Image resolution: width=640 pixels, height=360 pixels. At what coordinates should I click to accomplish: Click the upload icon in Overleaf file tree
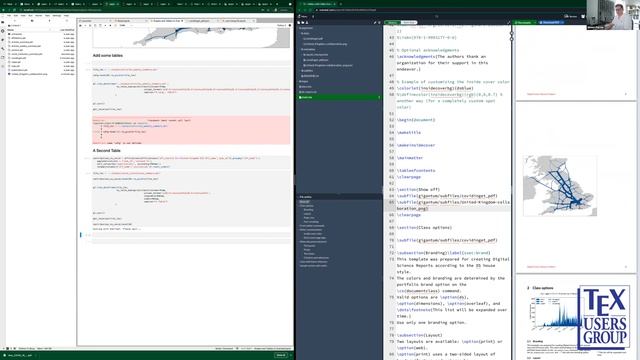click(307, 22)
